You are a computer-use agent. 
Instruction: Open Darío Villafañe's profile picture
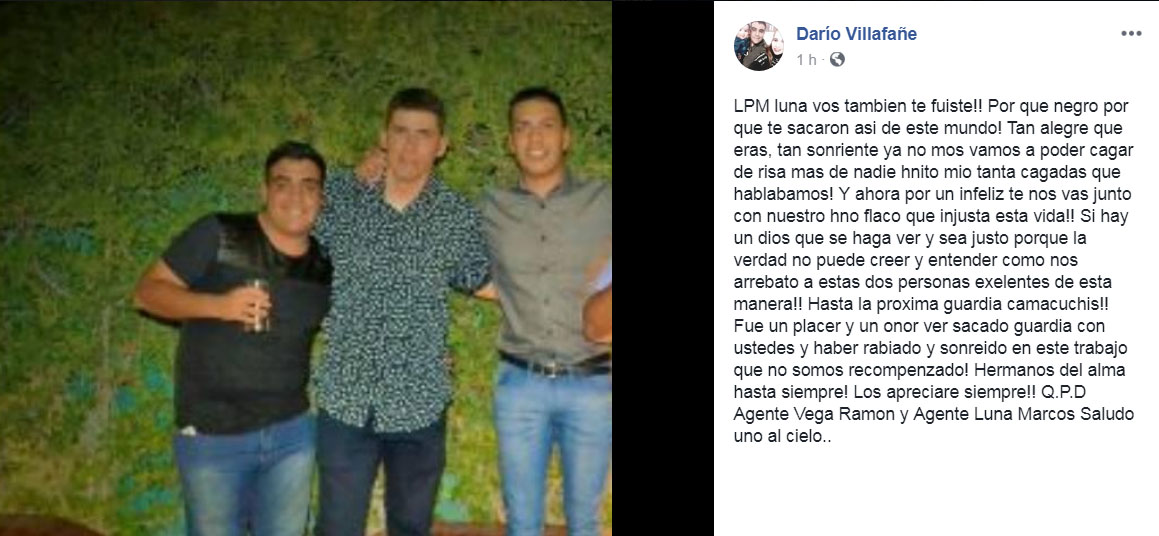pyautogui.click(x=758, y=46)
